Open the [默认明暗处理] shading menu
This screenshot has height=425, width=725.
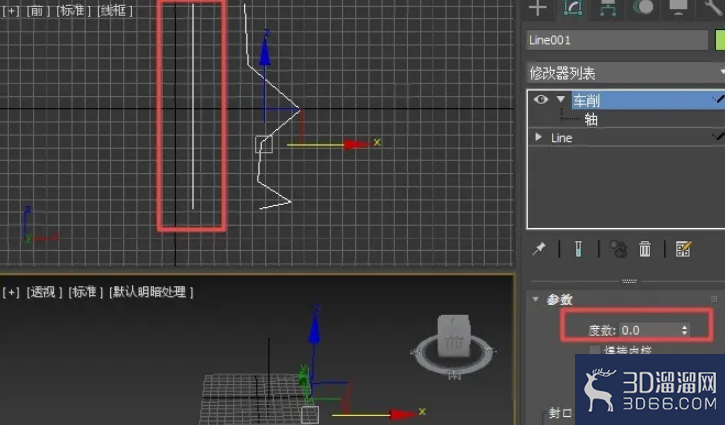(151, 292)
